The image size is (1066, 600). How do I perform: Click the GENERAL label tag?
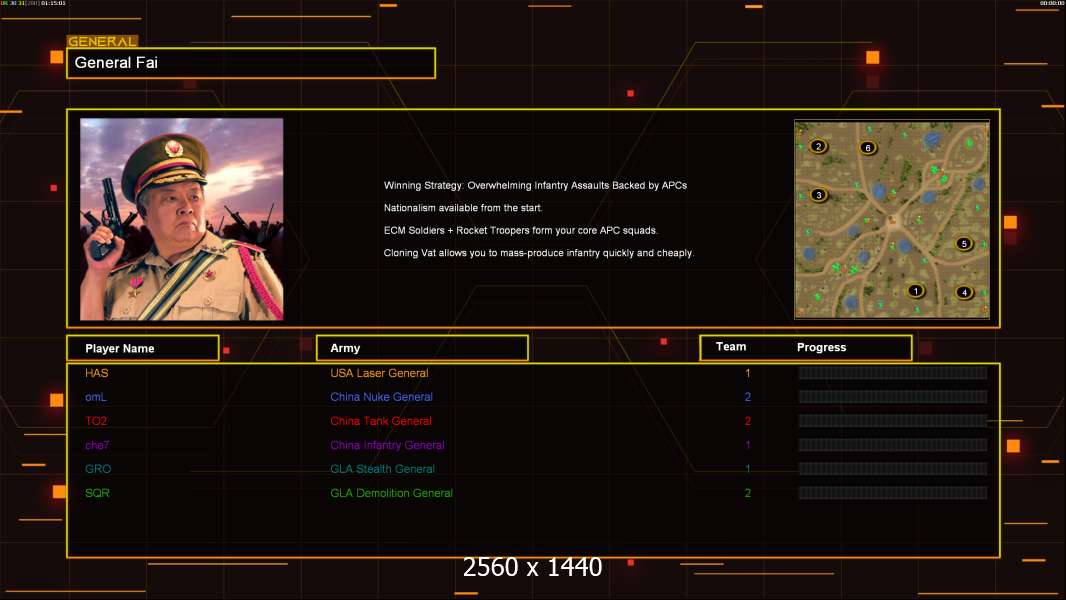103,41
